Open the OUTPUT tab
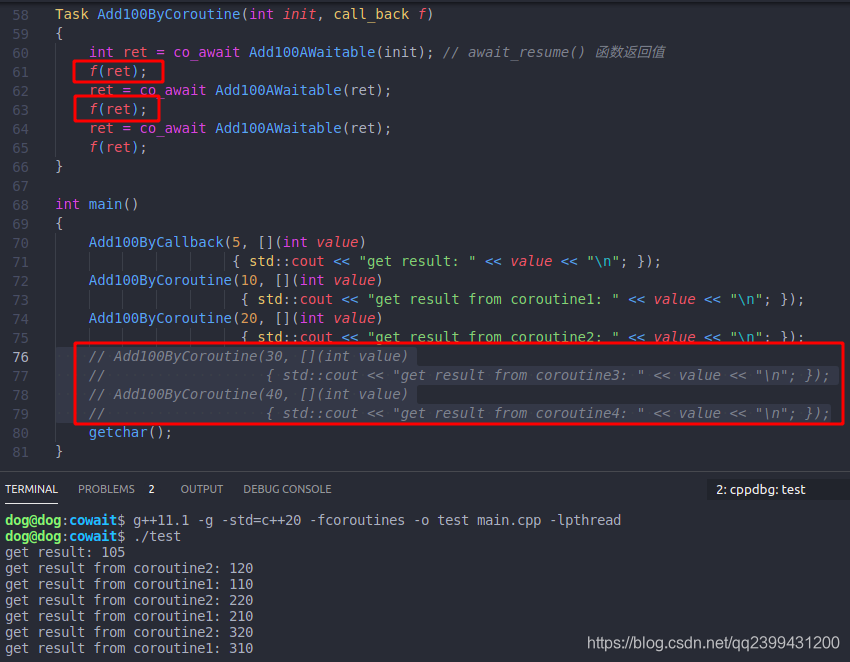850x662 pixels. (x=202, y=489)
